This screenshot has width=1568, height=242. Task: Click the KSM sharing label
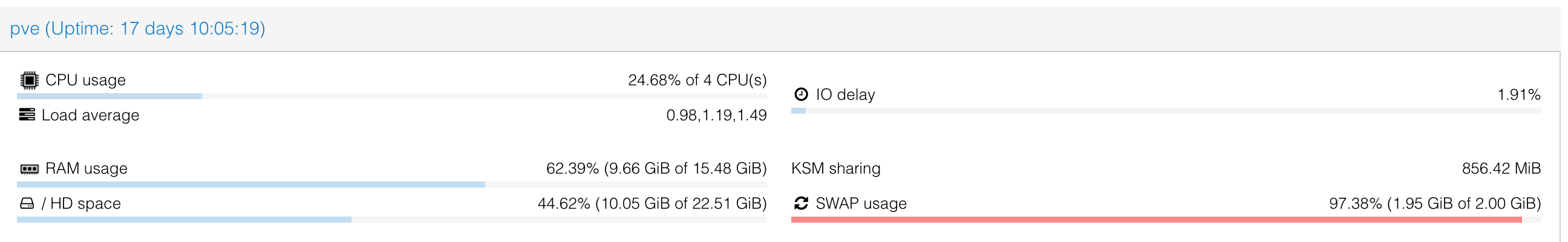pos(835,168)
